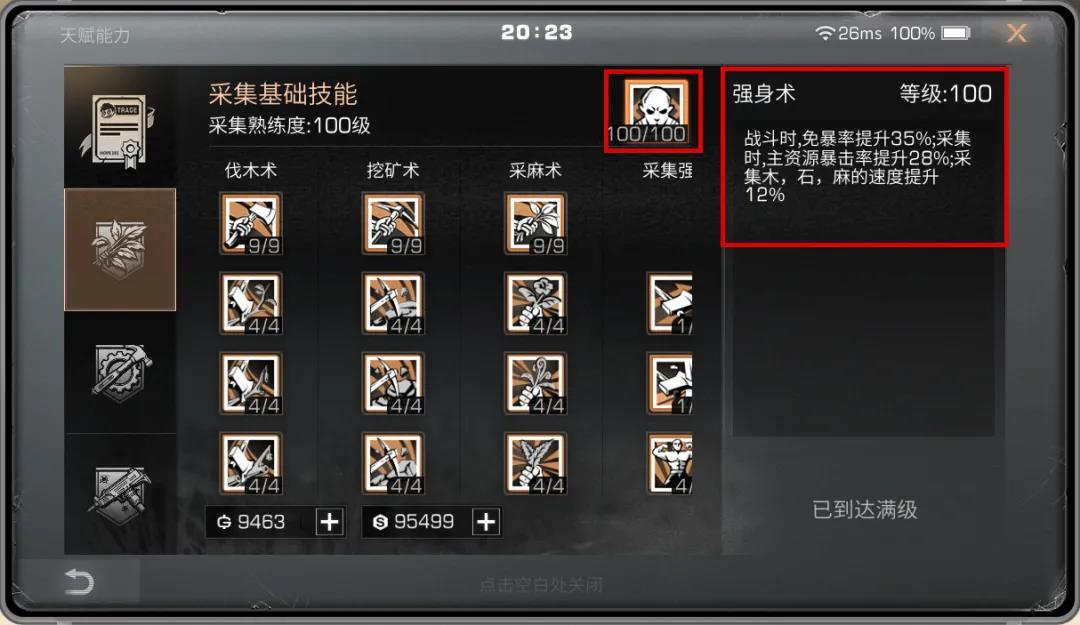The width and height of the screenshot is (1080, 625).
Task: Switch to the trade certificate sidebar tab
Action: pos(120,127)
